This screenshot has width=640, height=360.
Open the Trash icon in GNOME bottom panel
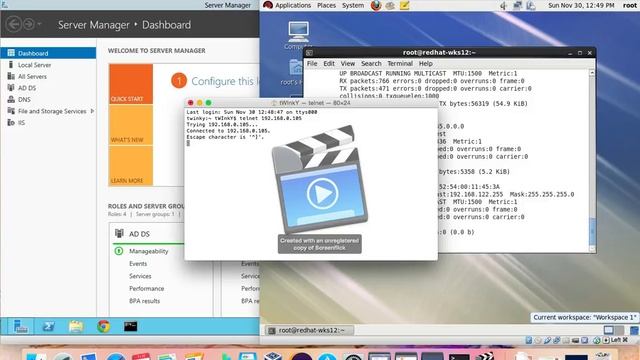[x=634, y=330]
